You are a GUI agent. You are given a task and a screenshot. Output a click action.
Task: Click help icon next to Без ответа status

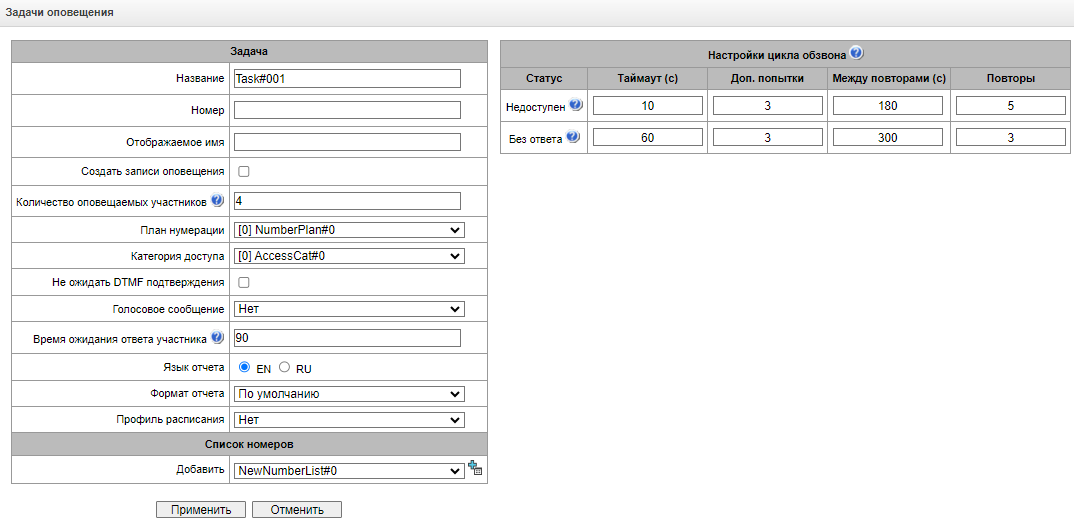click(x=572, y=137)
